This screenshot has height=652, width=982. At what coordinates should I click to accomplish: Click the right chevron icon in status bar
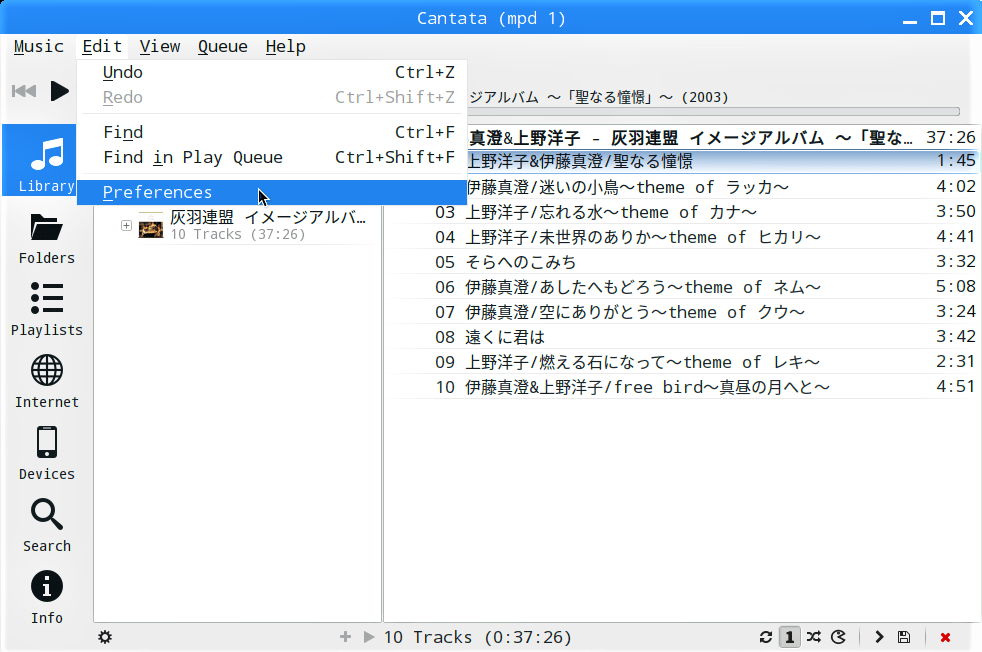point(879,637)
